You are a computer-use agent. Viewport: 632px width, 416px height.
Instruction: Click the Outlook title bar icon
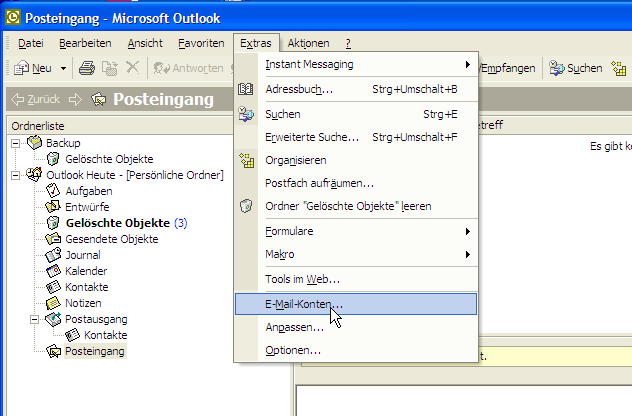point(13,17)
